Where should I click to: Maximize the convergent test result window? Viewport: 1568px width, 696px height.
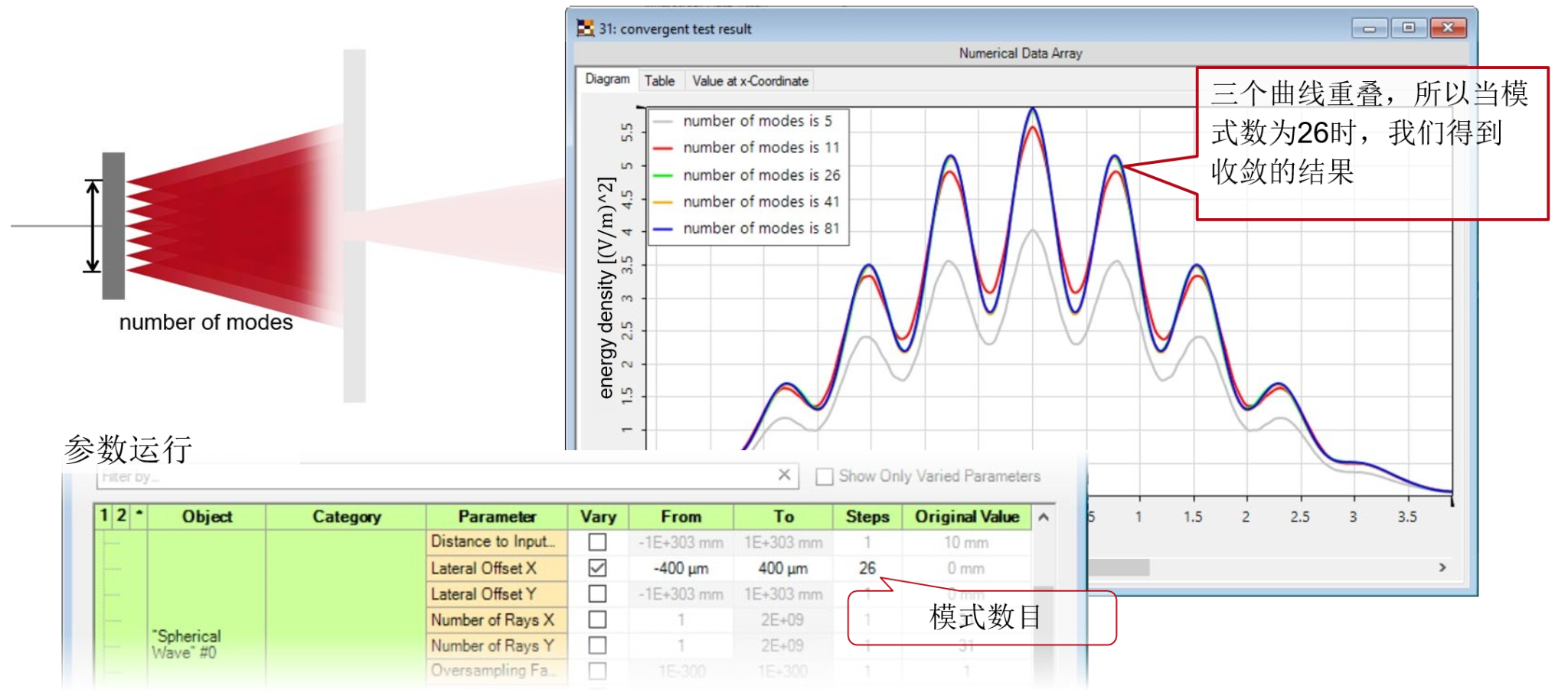coord(1408,28)
